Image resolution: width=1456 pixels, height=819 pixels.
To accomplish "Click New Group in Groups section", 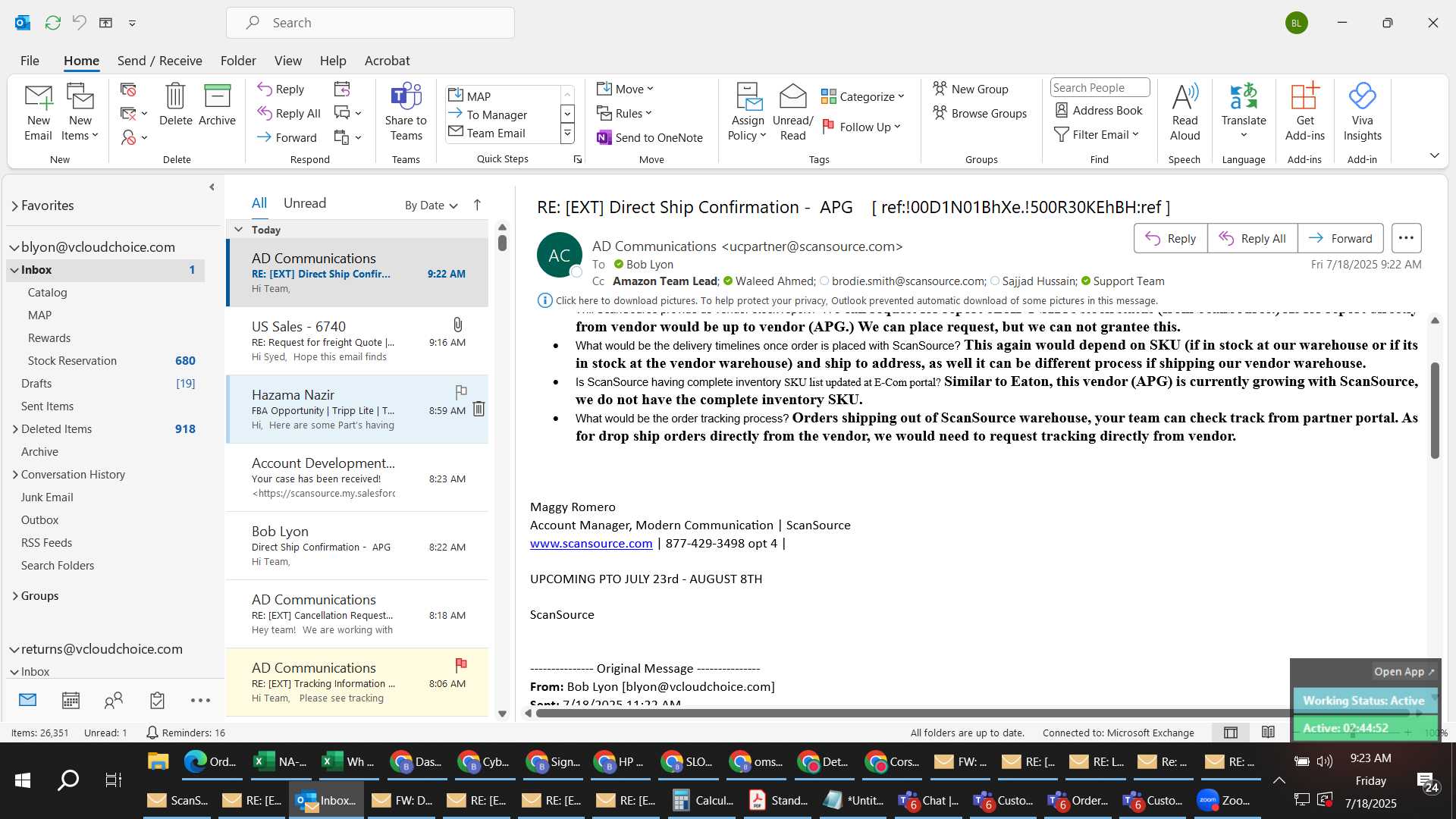I will 971,89.
